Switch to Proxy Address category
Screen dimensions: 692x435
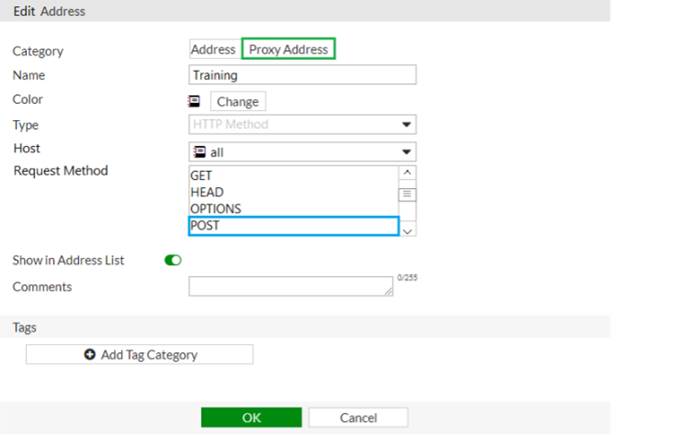coord(289,49)
